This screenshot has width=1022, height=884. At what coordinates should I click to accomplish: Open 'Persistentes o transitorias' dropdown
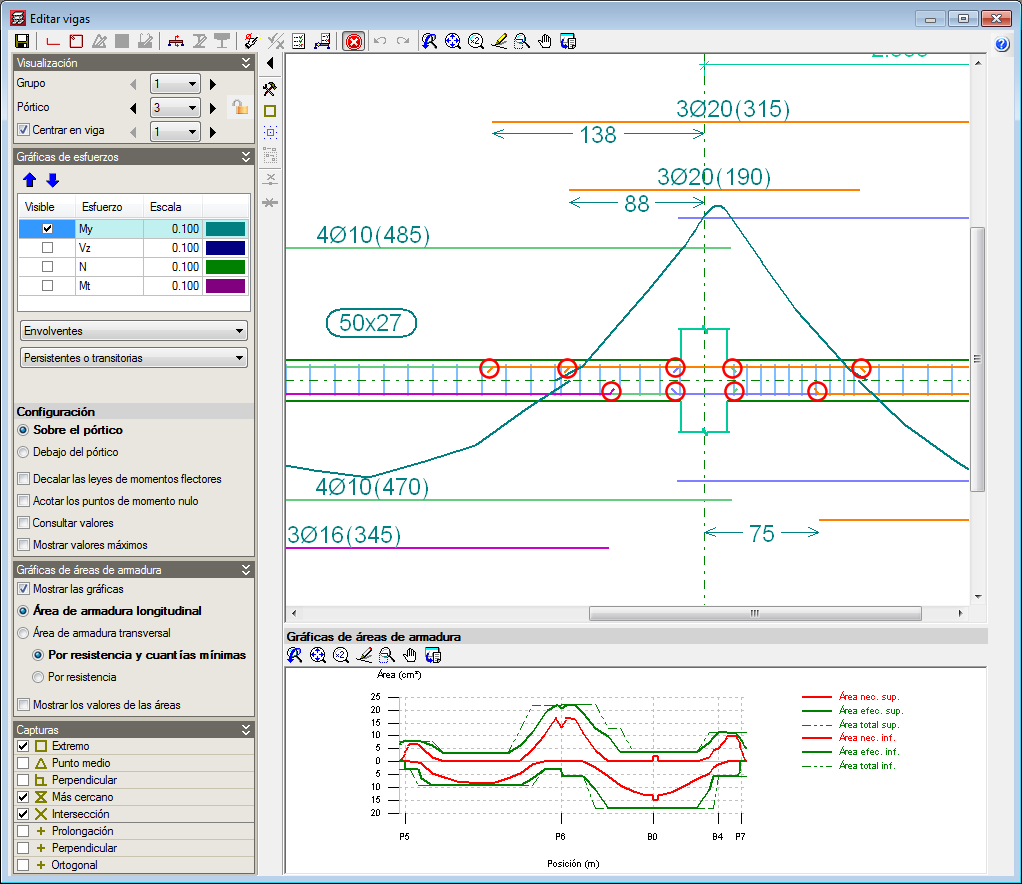point(133,358)
